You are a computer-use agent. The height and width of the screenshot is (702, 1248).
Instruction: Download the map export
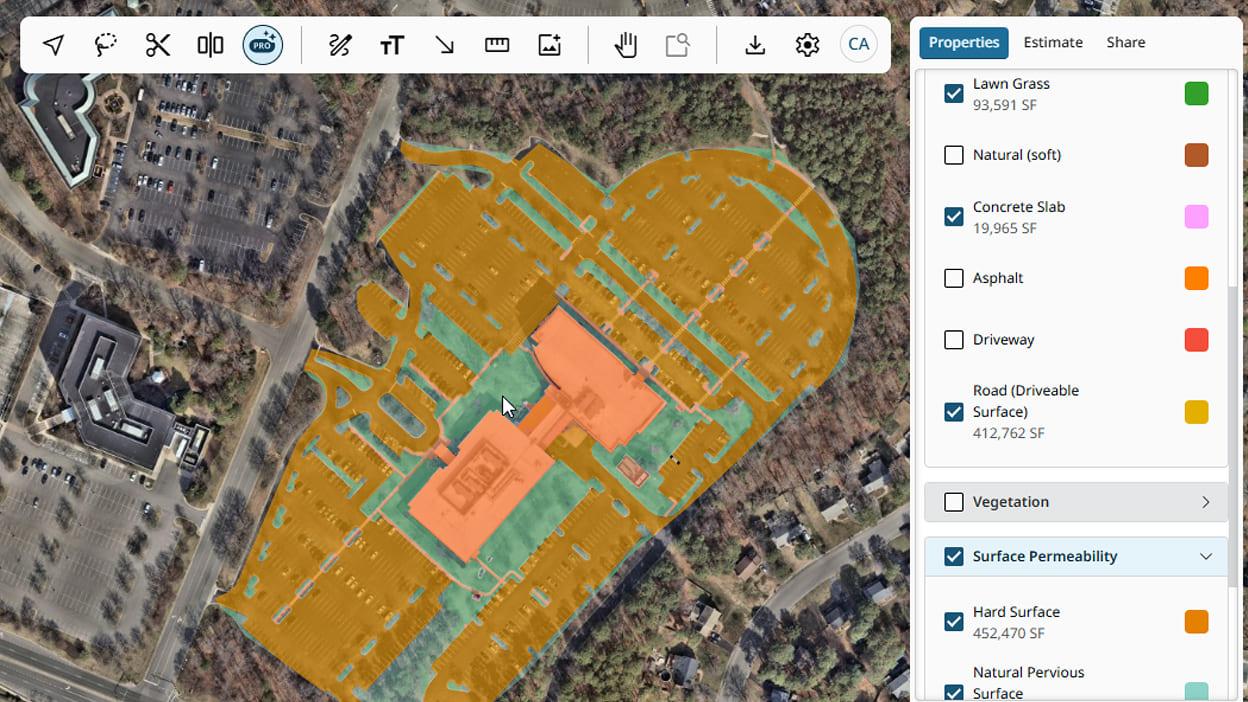[x=755, y=45]
